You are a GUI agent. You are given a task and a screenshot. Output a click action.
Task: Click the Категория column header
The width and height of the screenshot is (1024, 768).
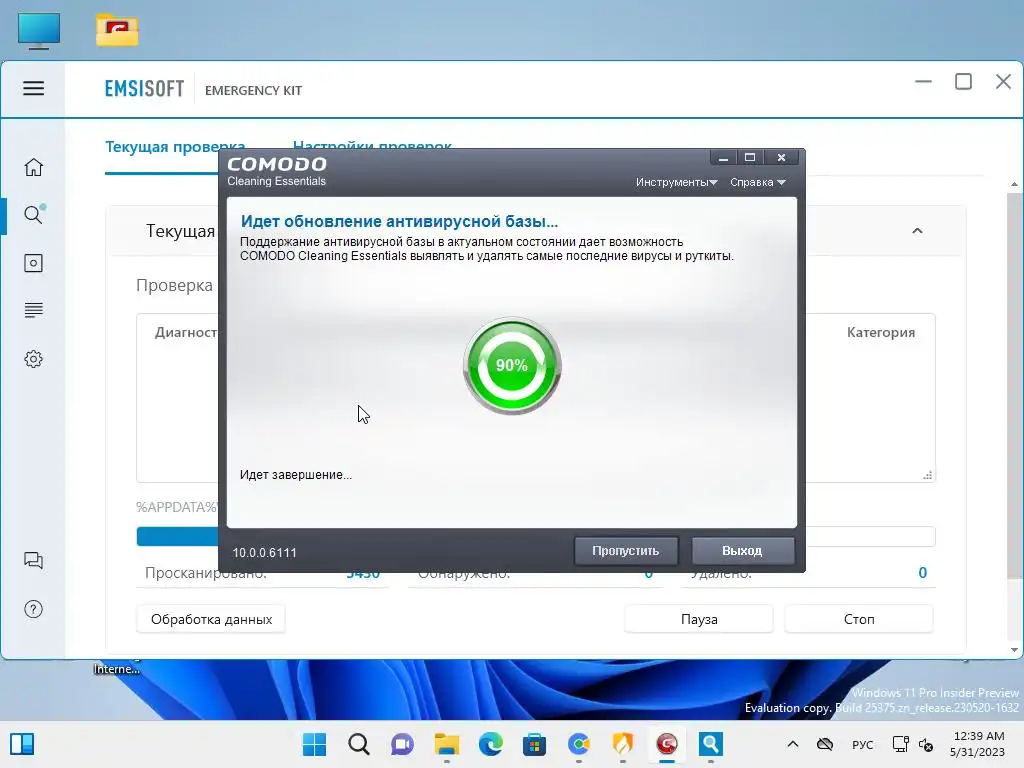pos(880,332)
